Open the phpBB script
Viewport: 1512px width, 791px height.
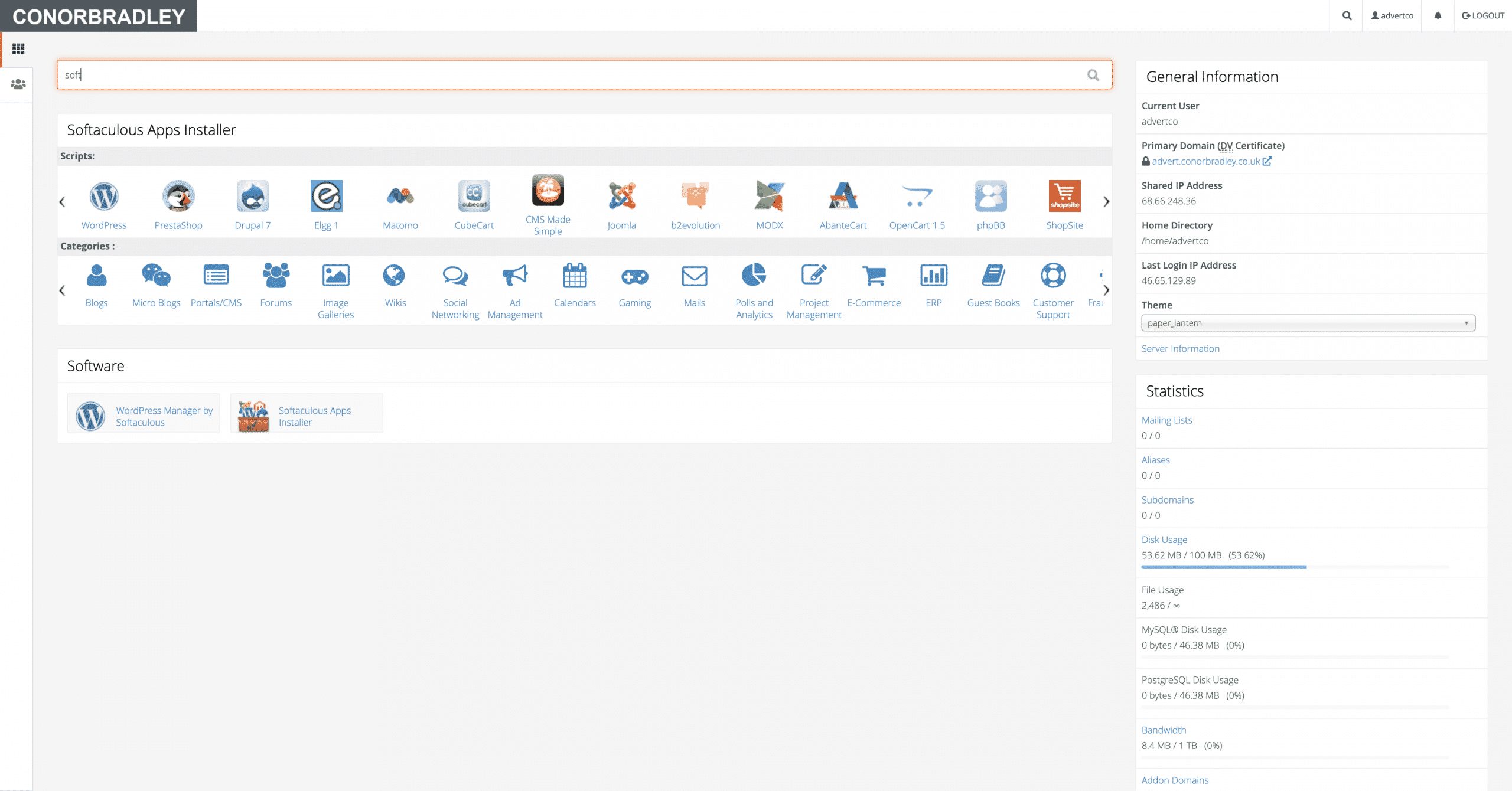991,205
